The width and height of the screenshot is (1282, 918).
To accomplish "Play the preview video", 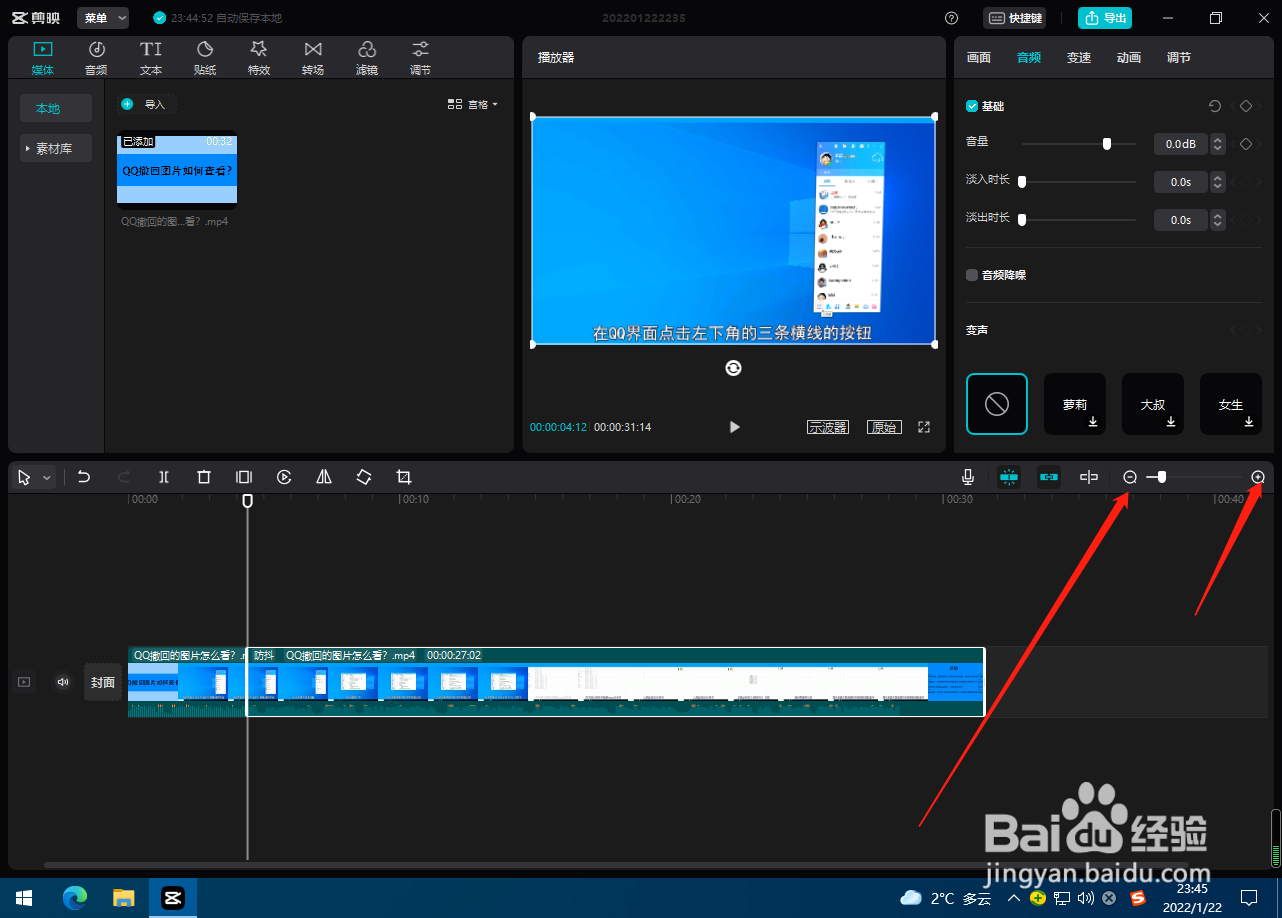I will coord(735,427).
